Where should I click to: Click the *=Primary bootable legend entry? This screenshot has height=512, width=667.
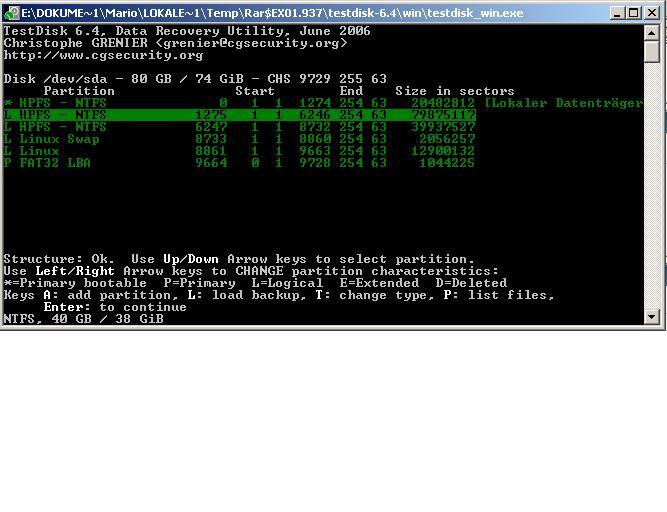pos(75,283)
